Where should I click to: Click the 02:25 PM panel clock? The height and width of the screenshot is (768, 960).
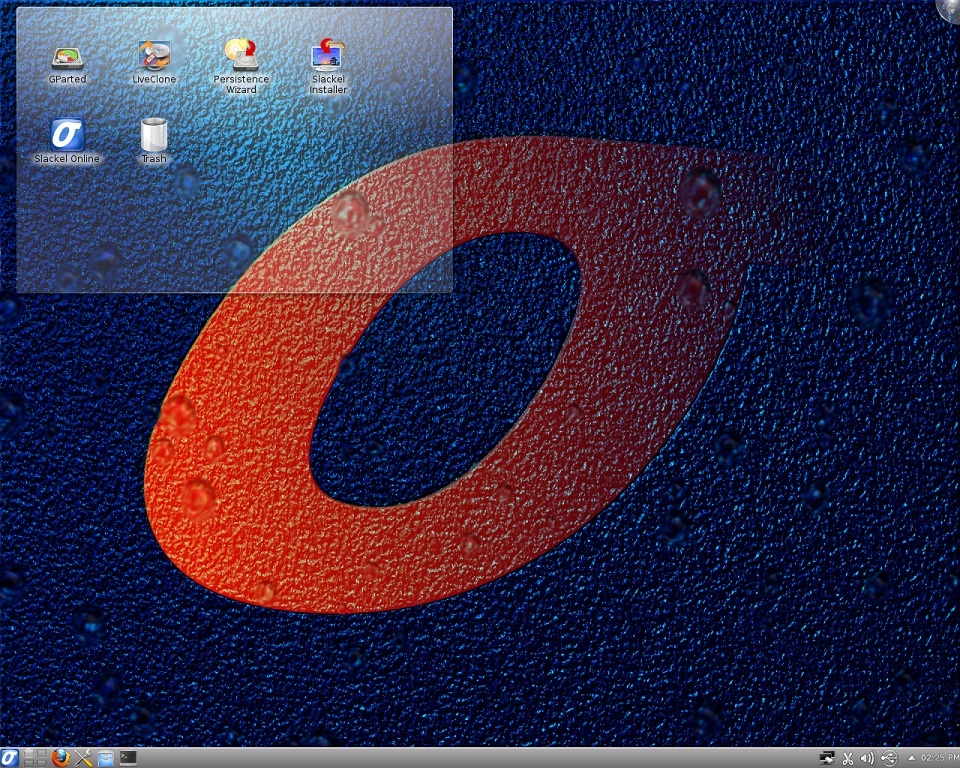(938, 758)
